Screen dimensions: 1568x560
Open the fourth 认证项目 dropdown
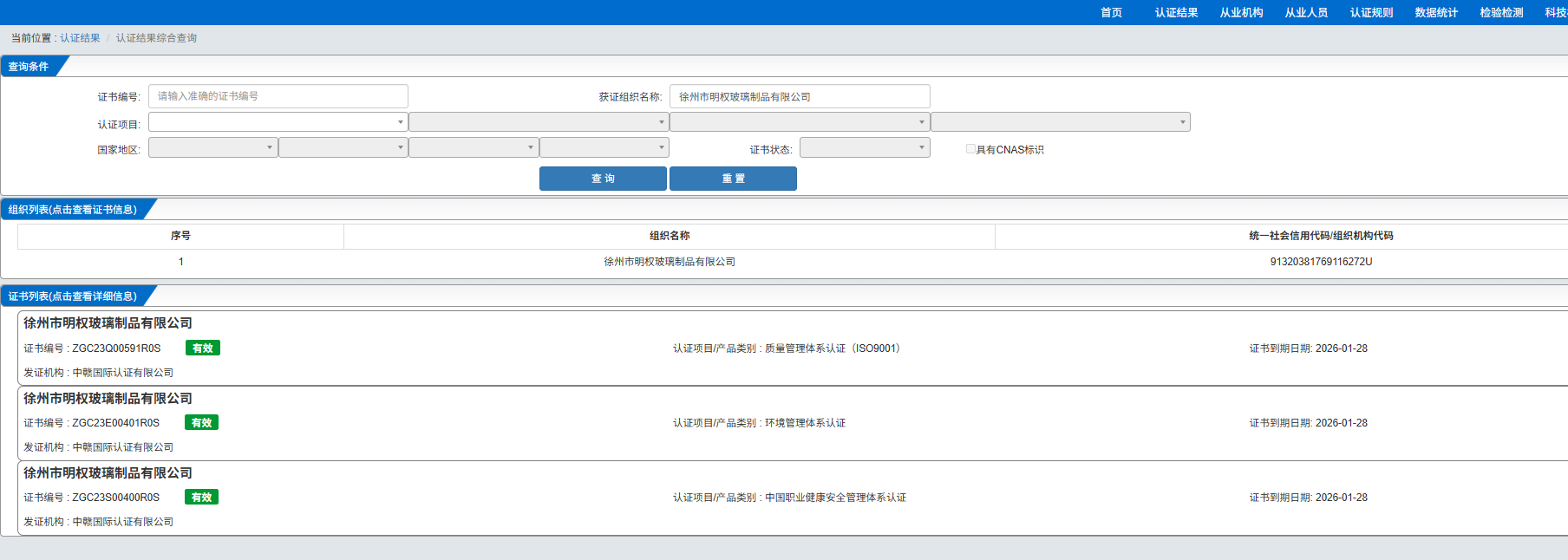coord(1061,122)
